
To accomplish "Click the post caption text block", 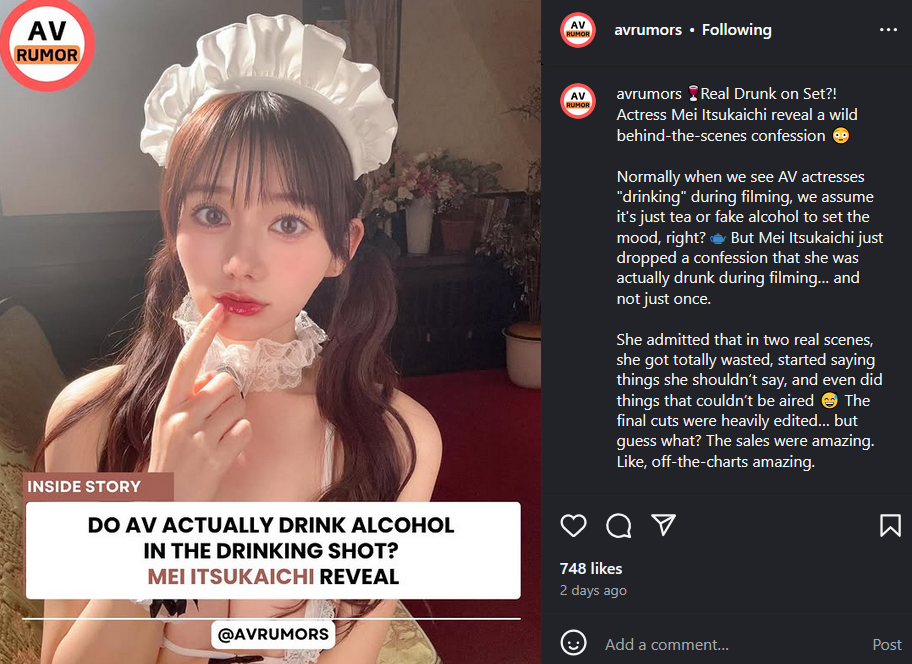I will pyautogui.click(x=750, y=278).
